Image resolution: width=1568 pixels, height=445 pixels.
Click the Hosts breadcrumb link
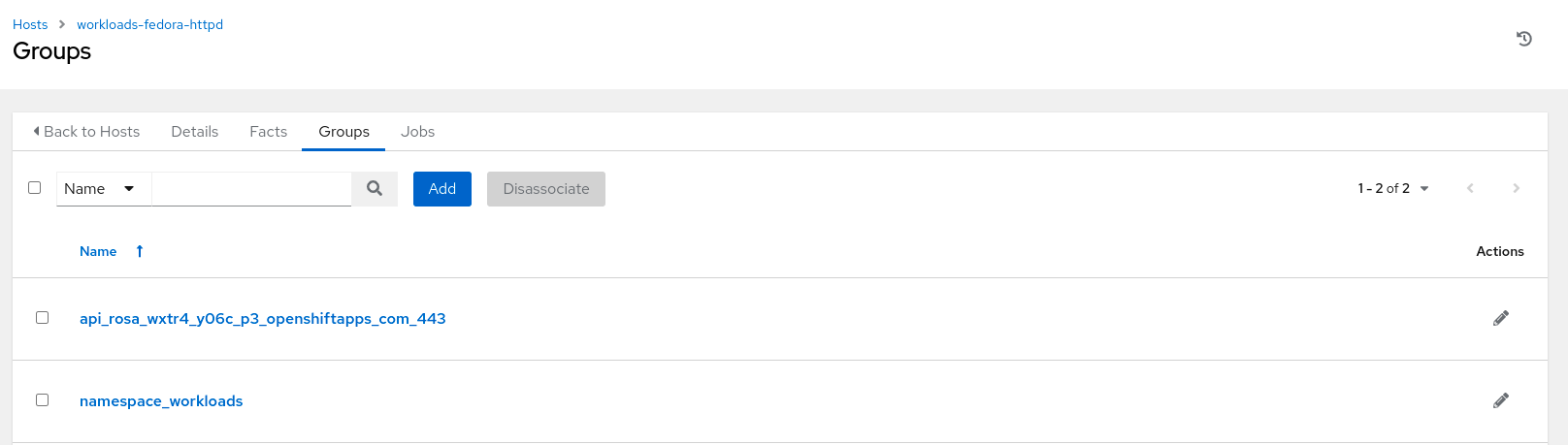click(30, 24)
